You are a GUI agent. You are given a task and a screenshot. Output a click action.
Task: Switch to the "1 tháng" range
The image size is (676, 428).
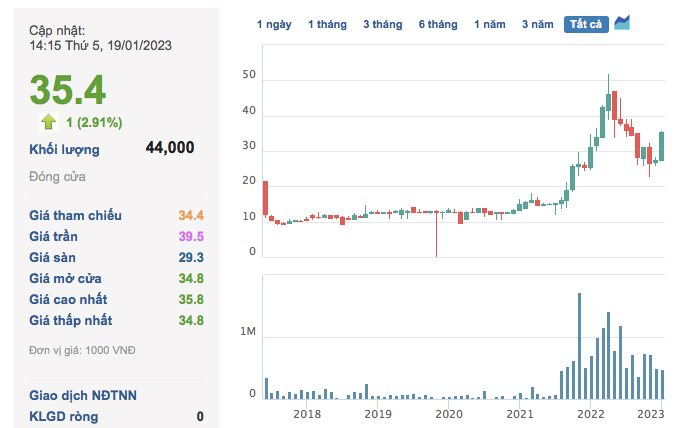click(326, 23)
